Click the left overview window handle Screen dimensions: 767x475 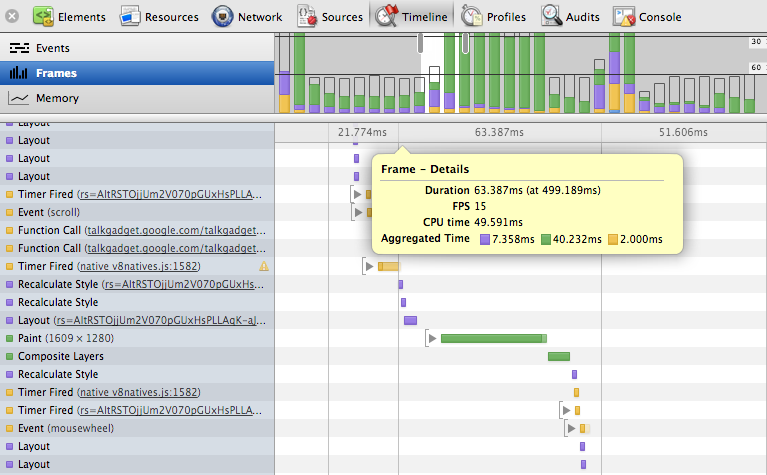420,43
